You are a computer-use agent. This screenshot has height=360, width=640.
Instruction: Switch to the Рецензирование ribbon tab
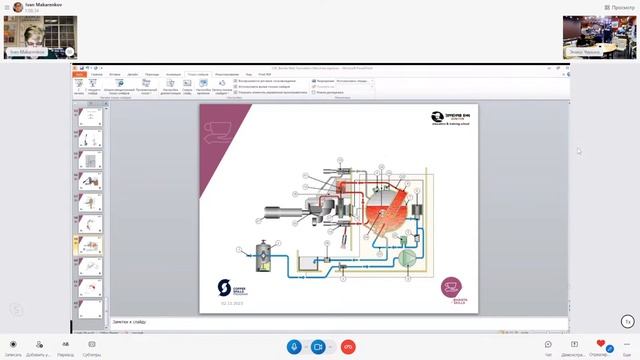click(227, 74)
